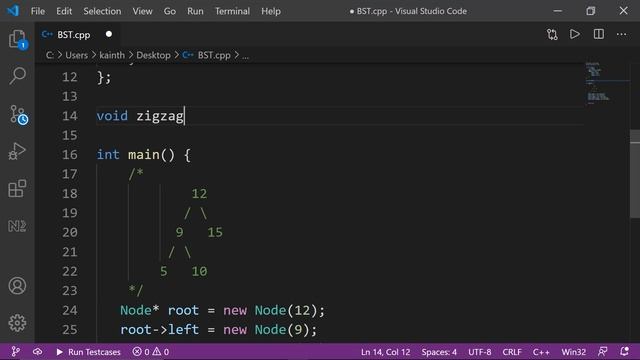
Task: Click the cloud sync status icon
Action: 38,351
